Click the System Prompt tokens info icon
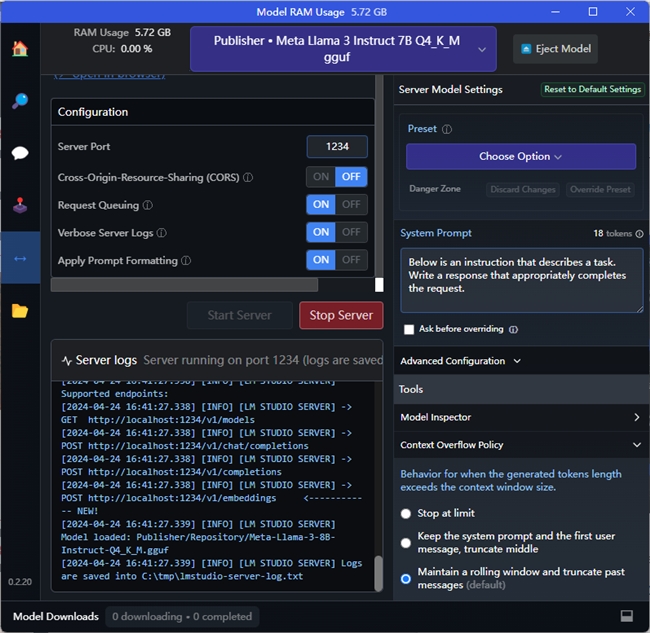This screenshot has width=650, height=633. [x=640, y=234]
